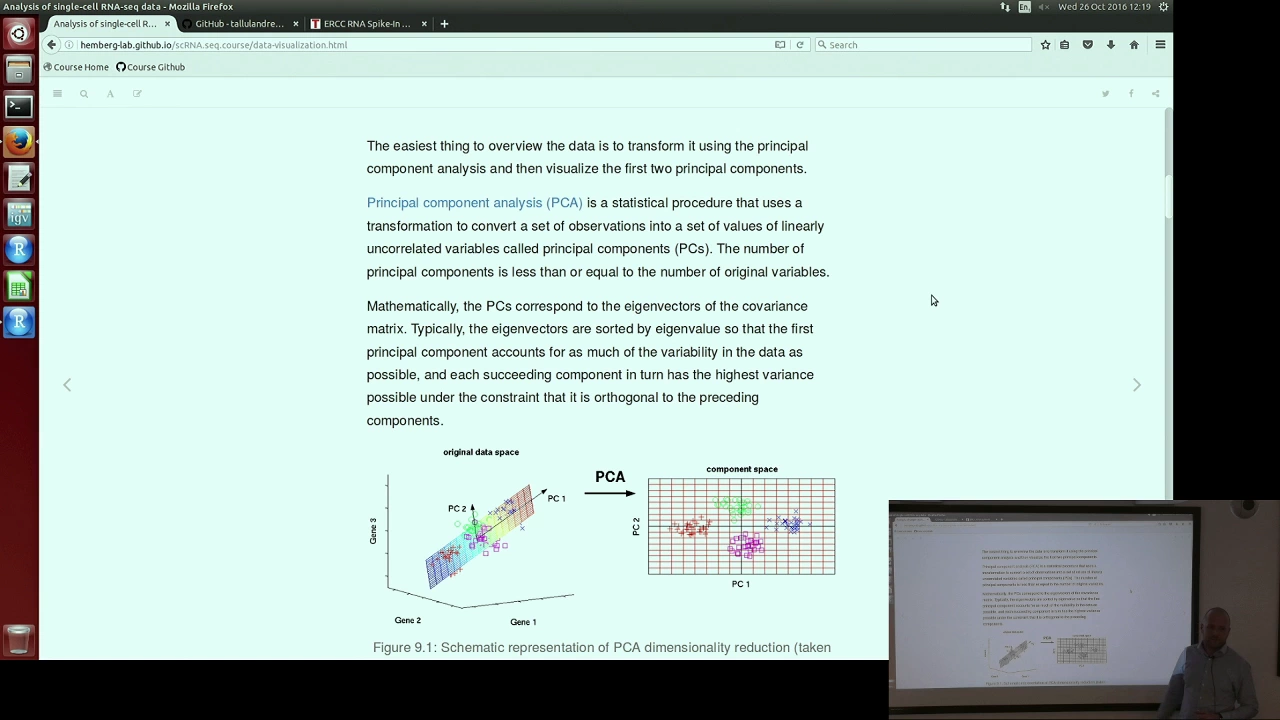The width and height of the screenshot is (1280, 720).
Task: Open the clock showing Wed 26 Oct 2016
Action: coord(1104,7)
